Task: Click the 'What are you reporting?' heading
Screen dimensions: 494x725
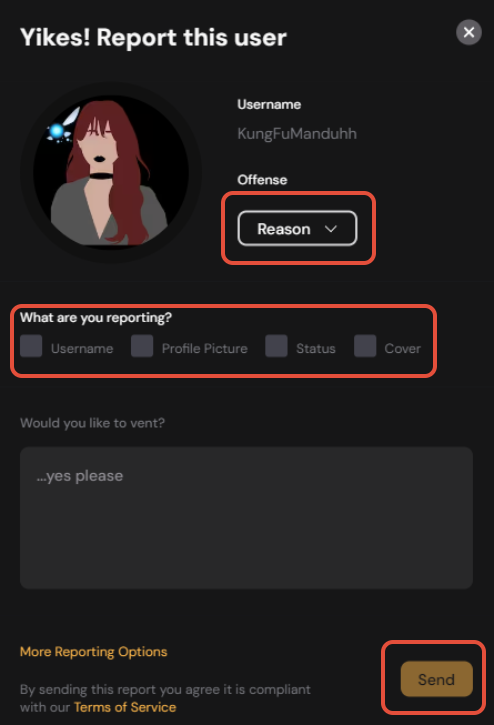Action: 96,318
